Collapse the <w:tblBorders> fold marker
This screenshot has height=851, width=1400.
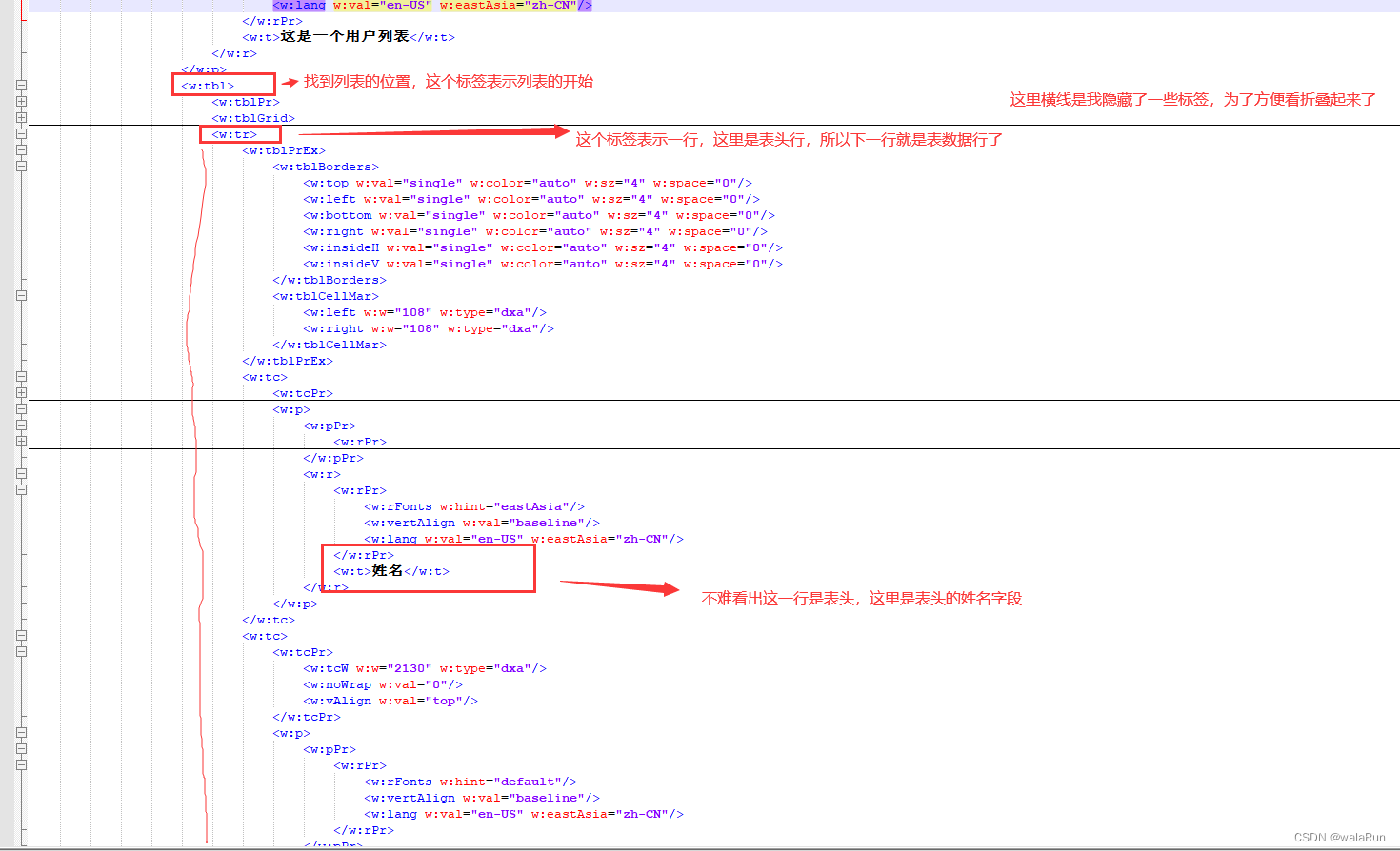(21, 167)
